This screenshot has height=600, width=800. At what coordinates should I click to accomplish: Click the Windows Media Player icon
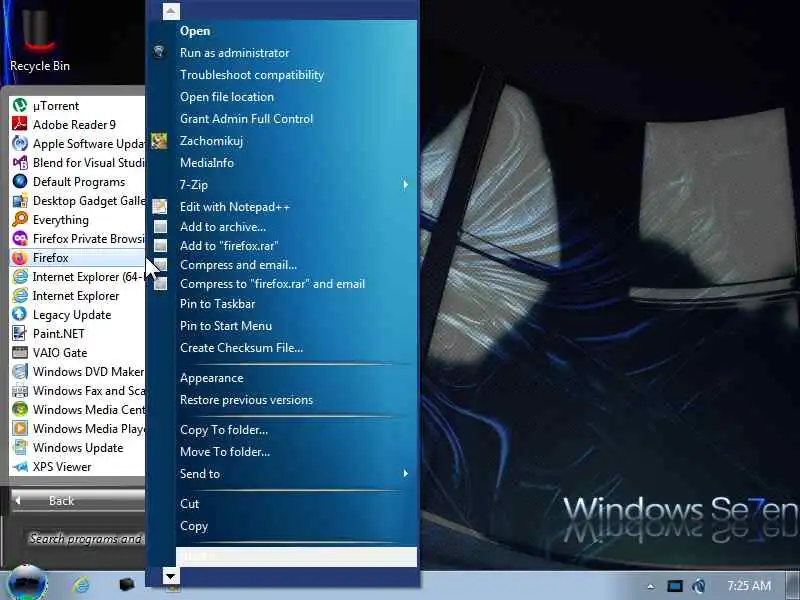(x=20, y=429)
